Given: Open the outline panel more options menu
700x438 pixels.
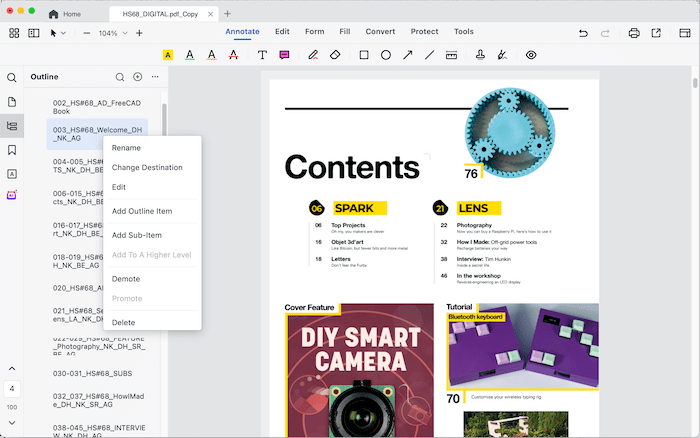Looking at the screenshot, I should tap(155, 77).
